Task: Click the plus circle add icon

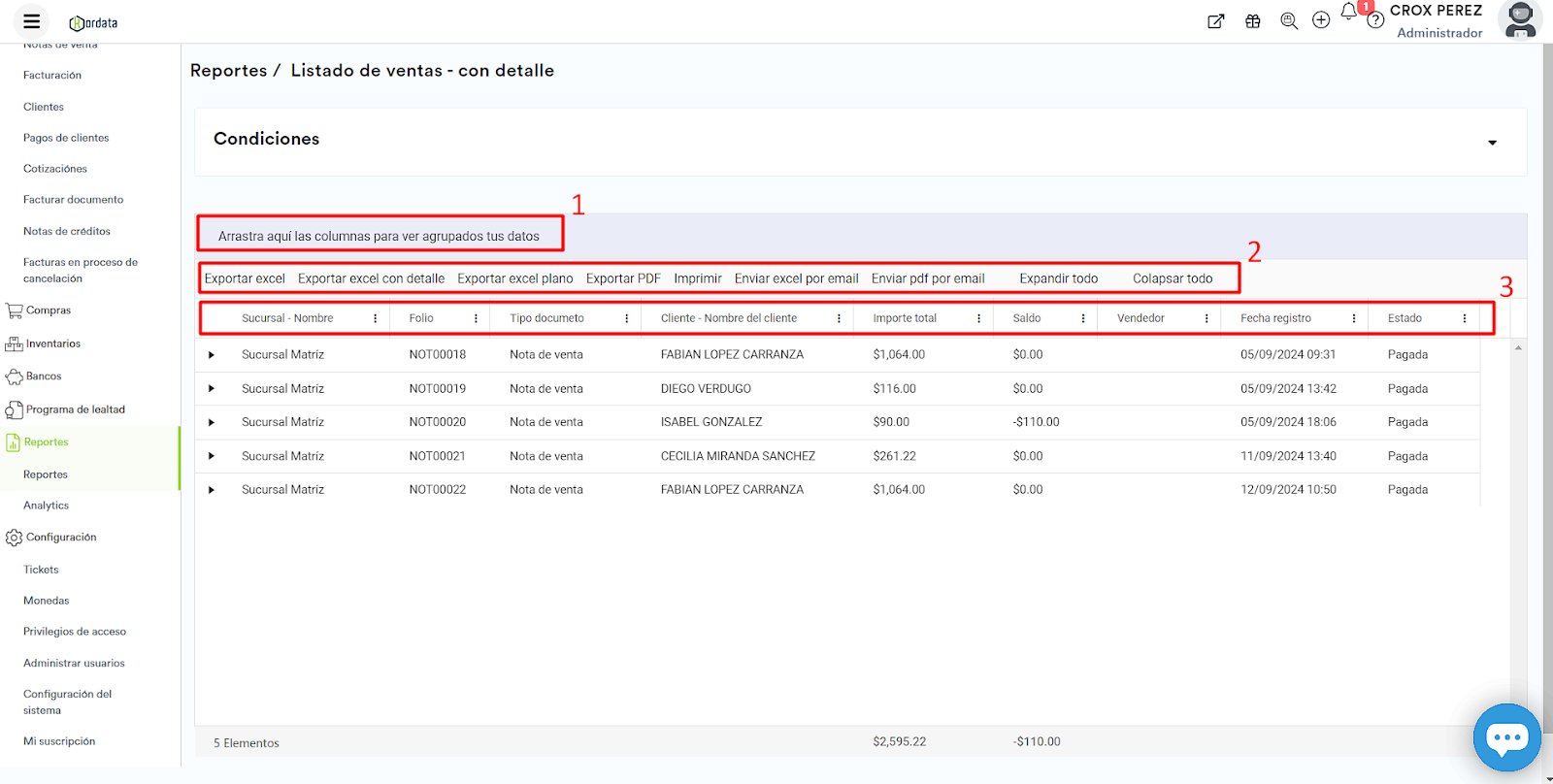Action: click(x=1321, y=20)
